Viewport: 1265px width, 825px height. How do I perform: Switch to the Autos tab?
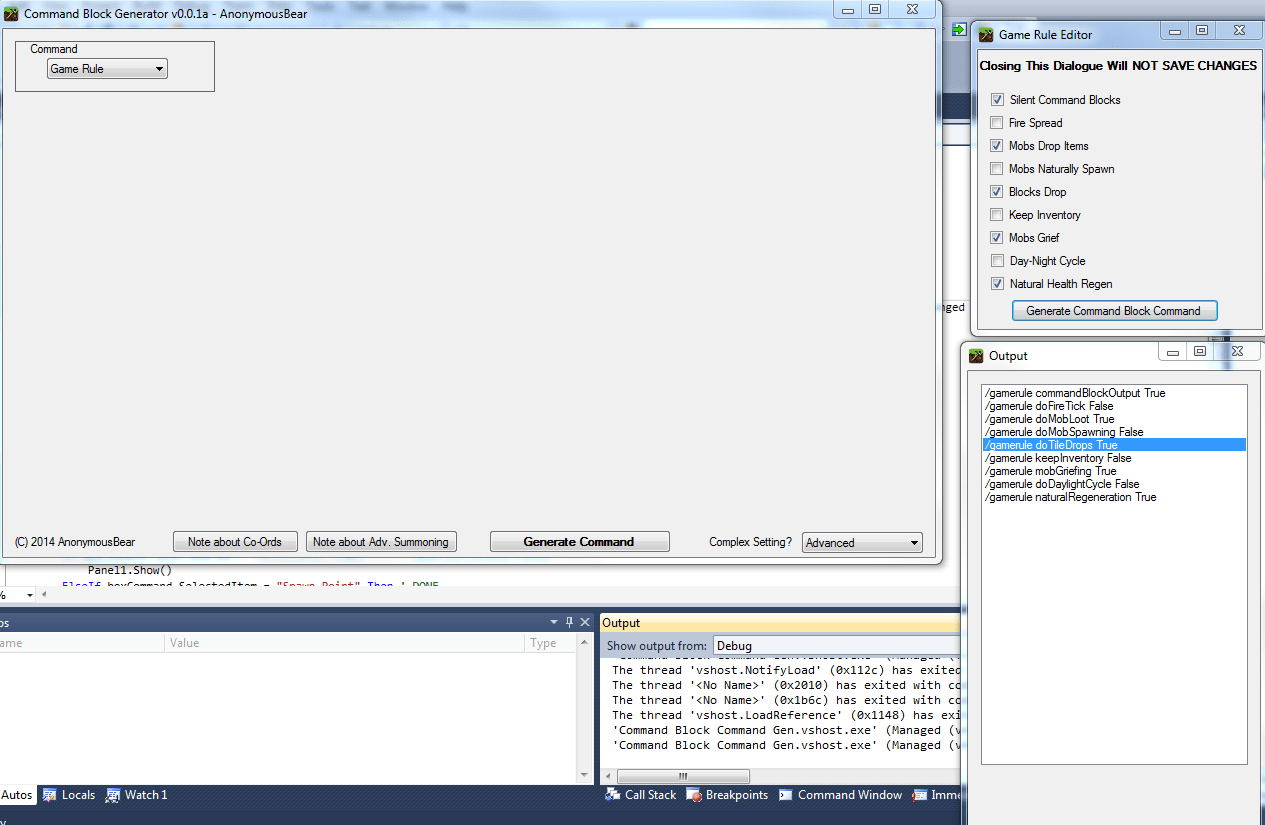[x=16, y=795]
